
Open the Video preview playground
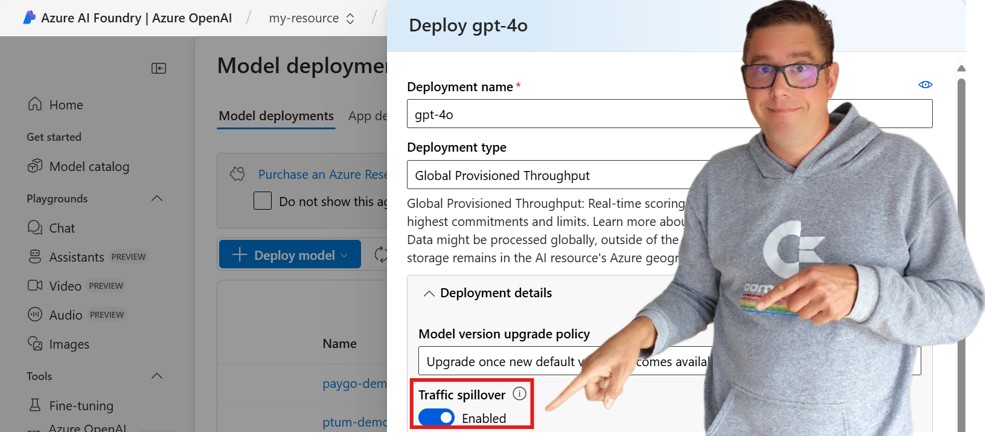[65, 286]
